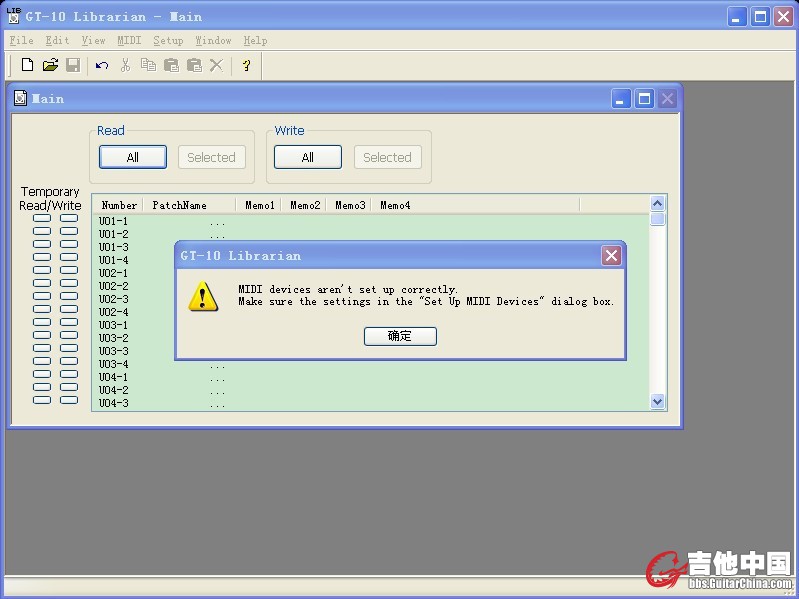Click the Memo3 column header
Image resolution: width=799 pixels, height=599 pixels.
click(x=349, y=205)
